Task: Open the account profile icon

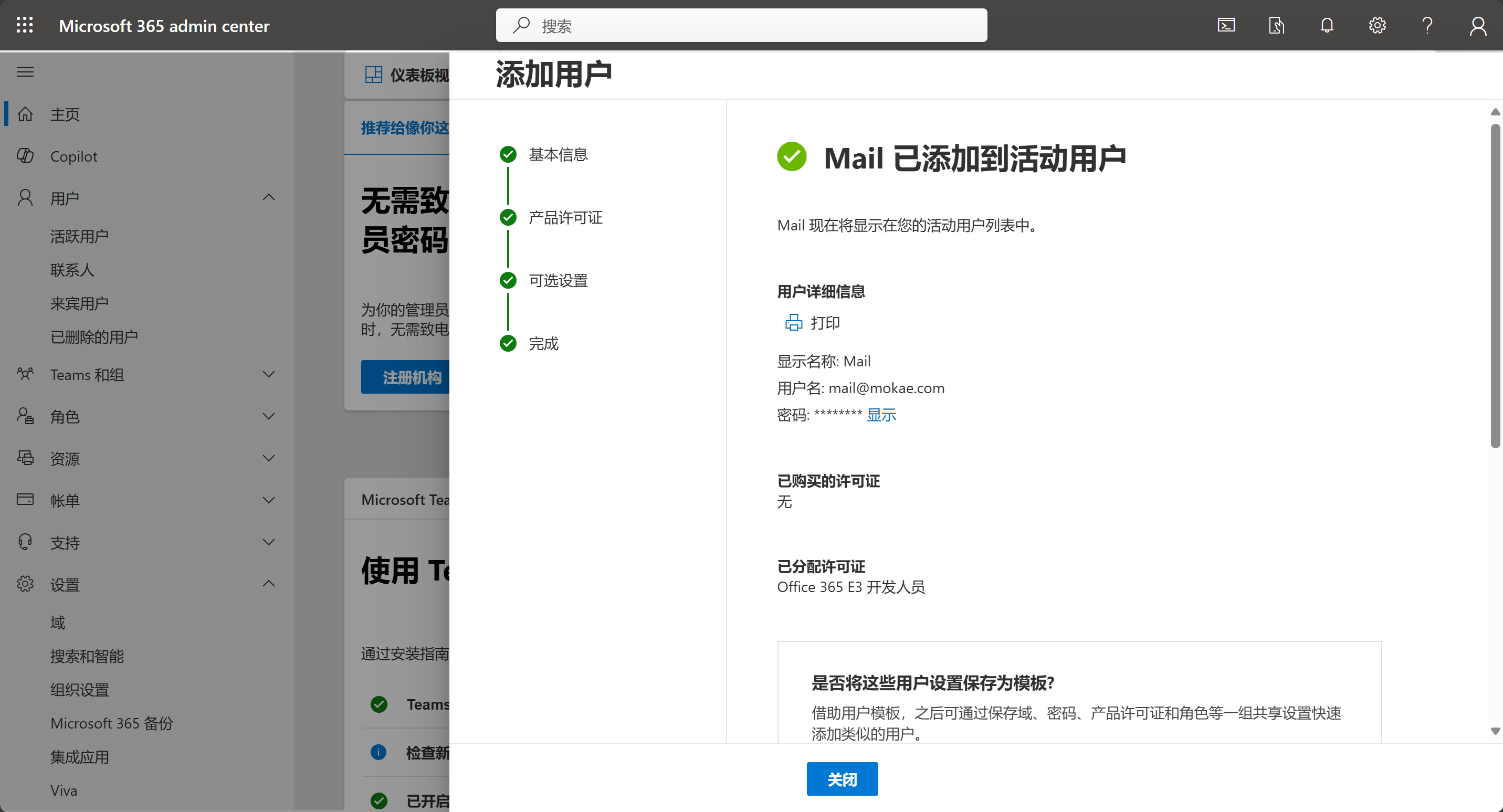Action: click(1478, 26)
